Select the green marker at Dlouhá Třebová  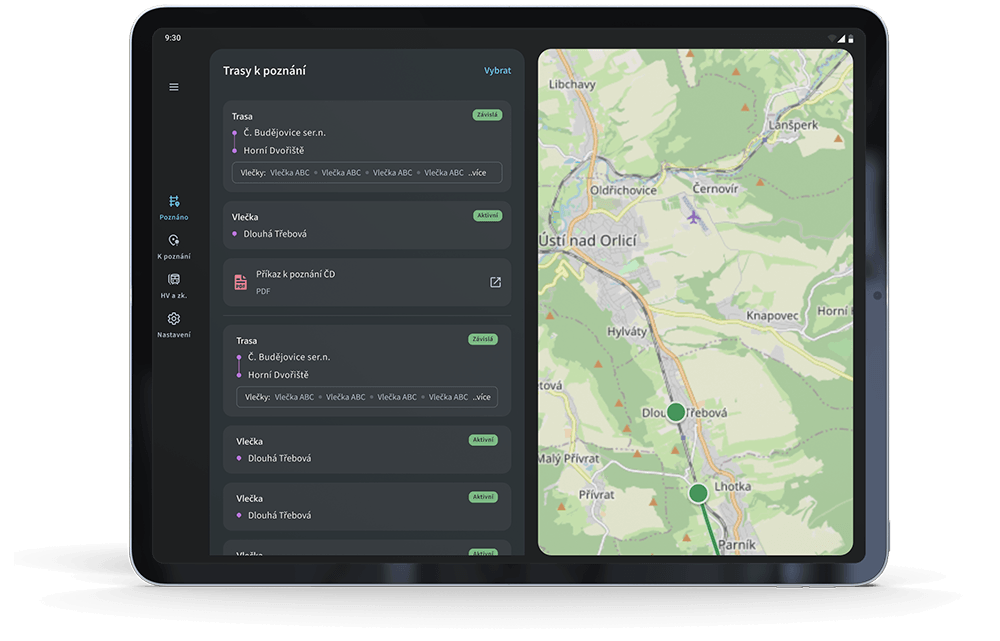(676, 412)
